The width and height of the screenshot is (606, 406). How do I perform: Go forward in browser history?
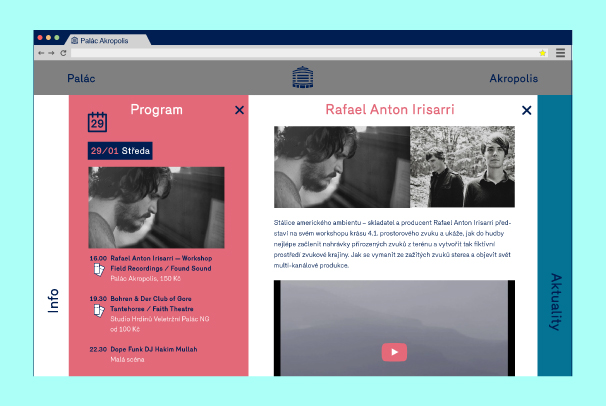click(52, 52)
